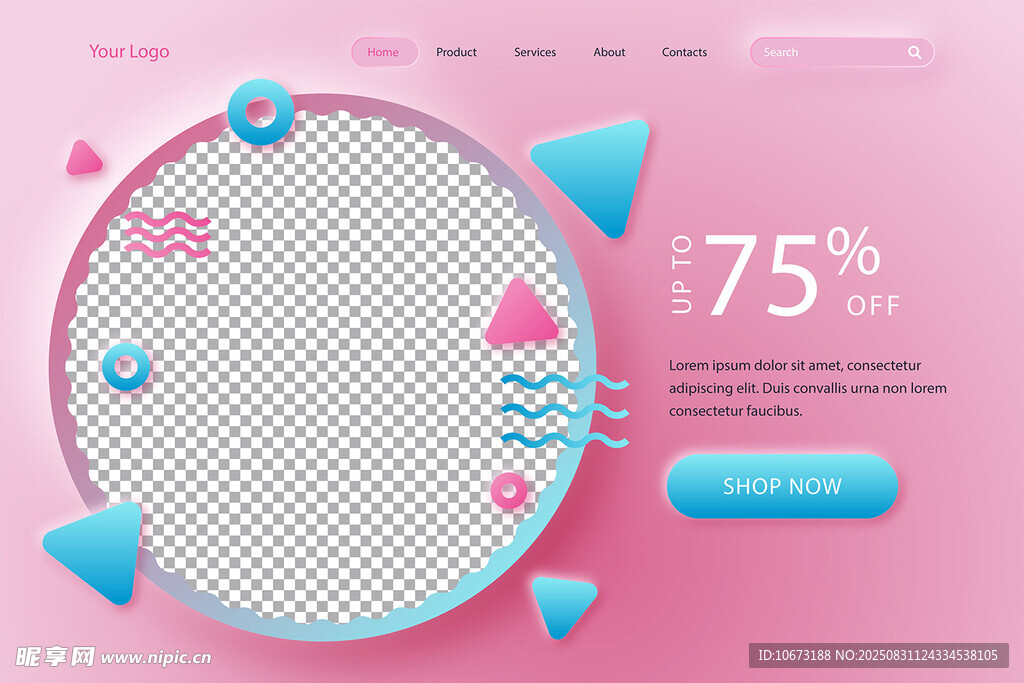The image size is (1024, 683).
Task: Click the 75% OFF headline
Action: pyautogui.click(x=786, y=273)
